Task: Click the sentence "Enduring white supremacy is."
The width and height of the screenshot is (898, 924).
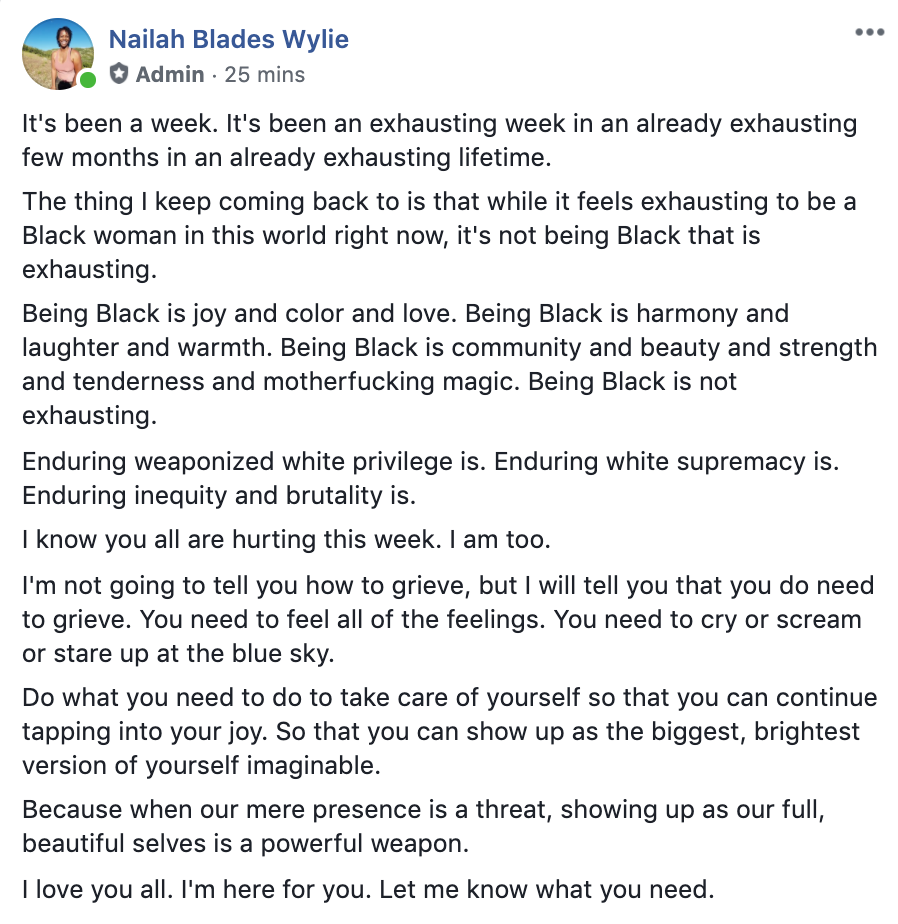Action: pos(666,461)
